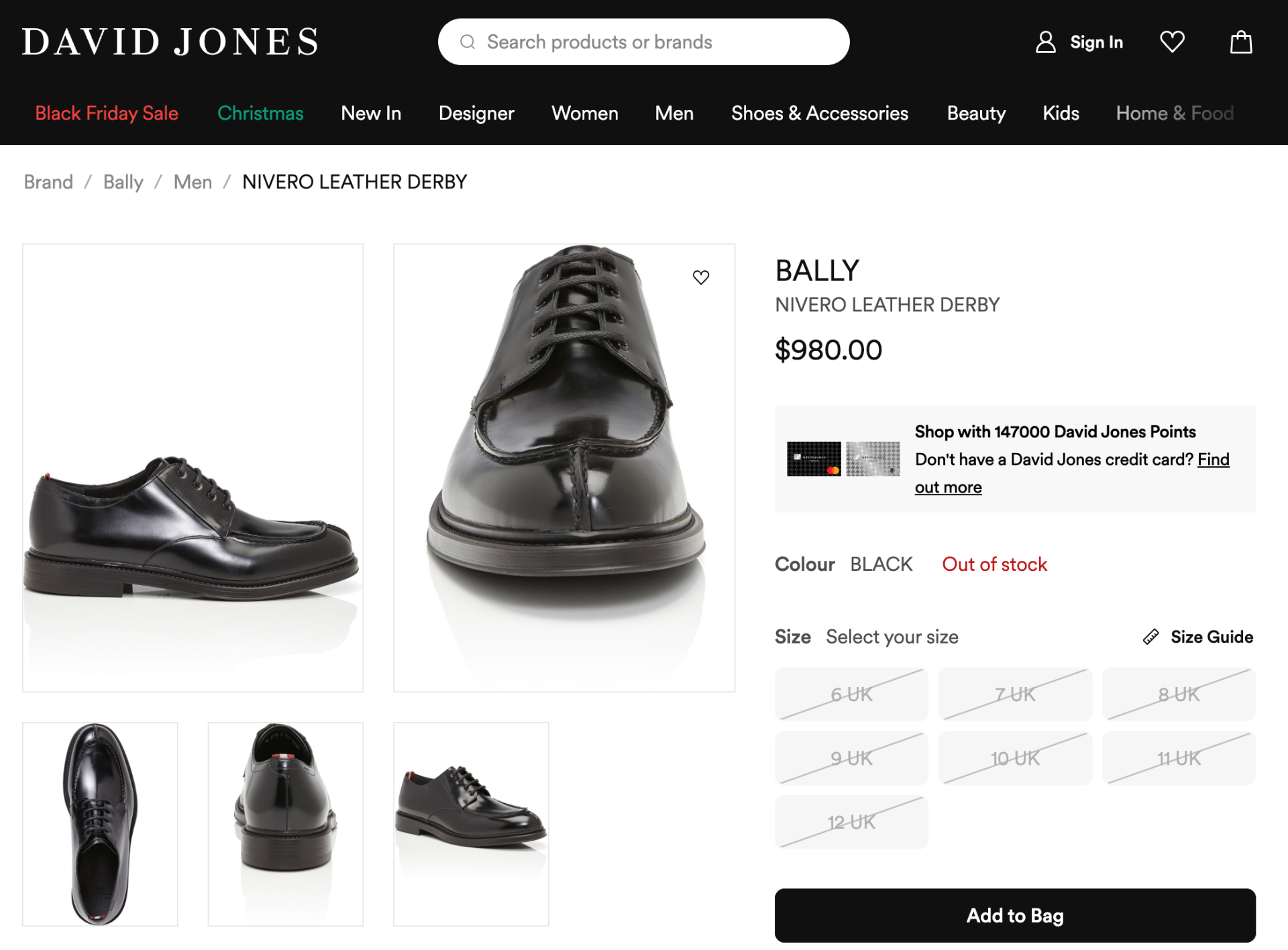Viewport: 1288px width, 950px height.
Task: Open the shopping bag icon
Action: point(1240,42)
